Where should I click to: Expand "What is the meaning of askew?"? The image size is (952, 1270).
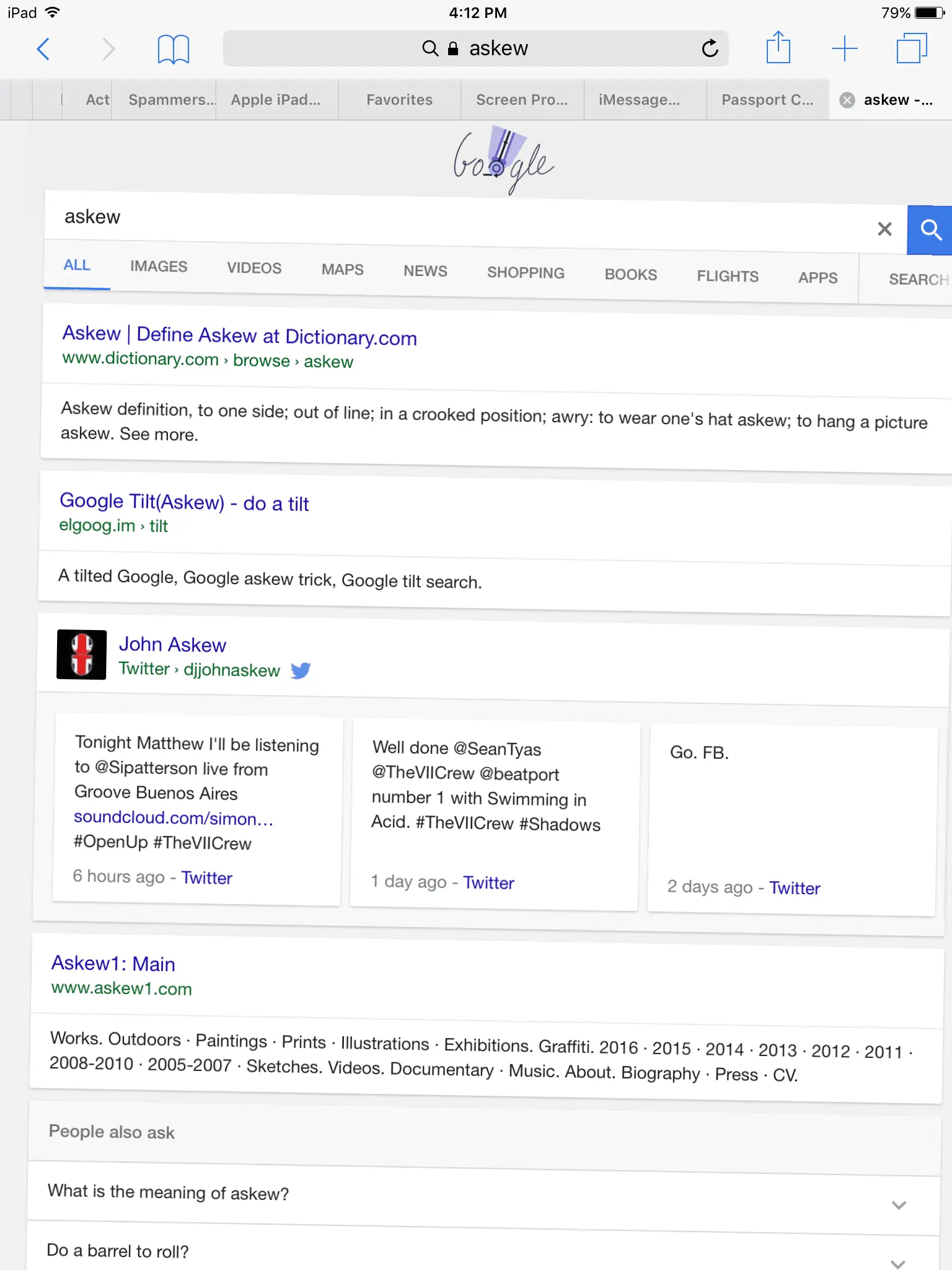(x=899, y=1204)
